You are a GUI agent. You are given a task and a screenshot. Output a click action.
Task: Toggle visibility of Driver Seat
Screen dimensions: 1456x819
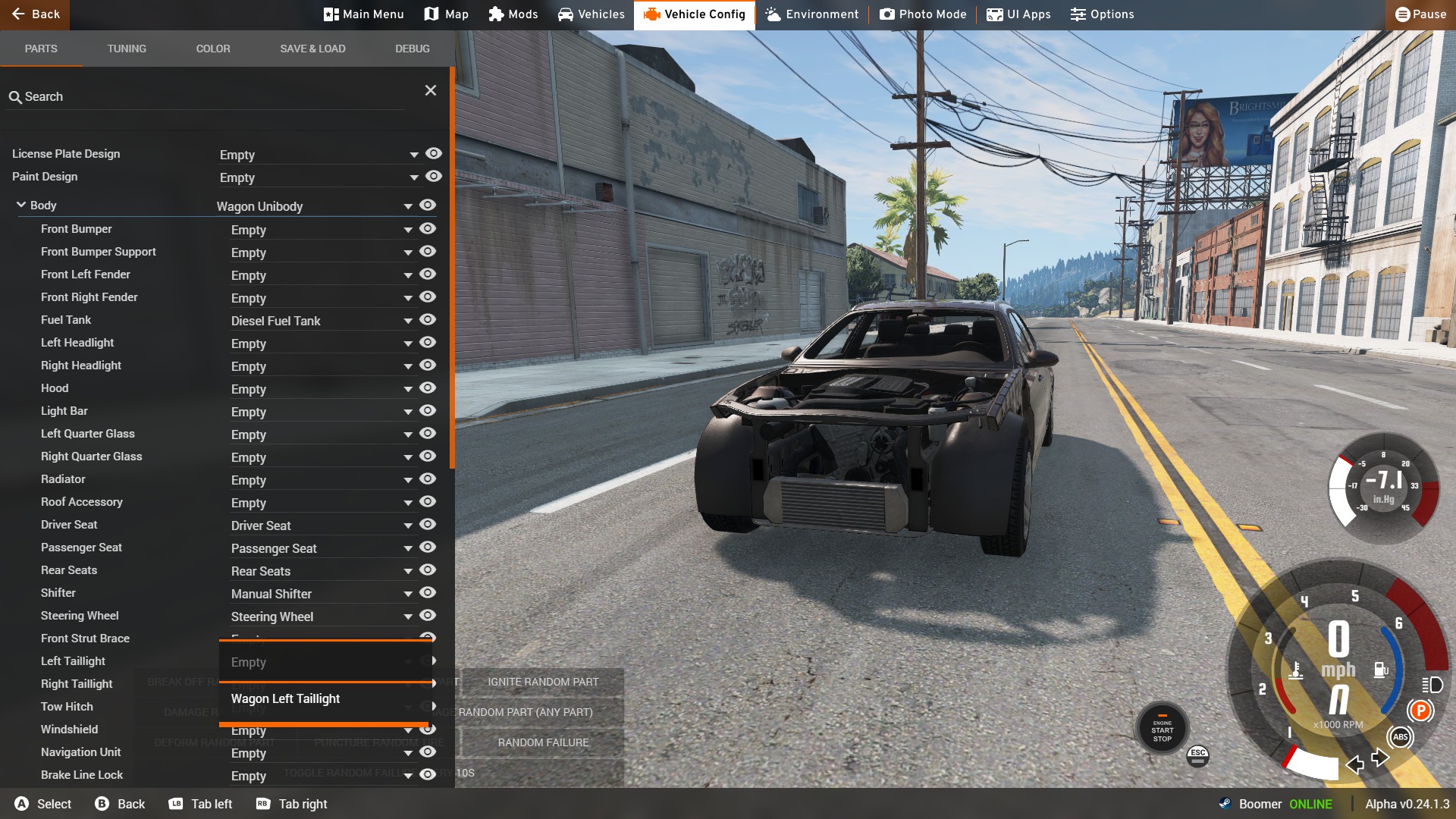click(x=428, y=525)
